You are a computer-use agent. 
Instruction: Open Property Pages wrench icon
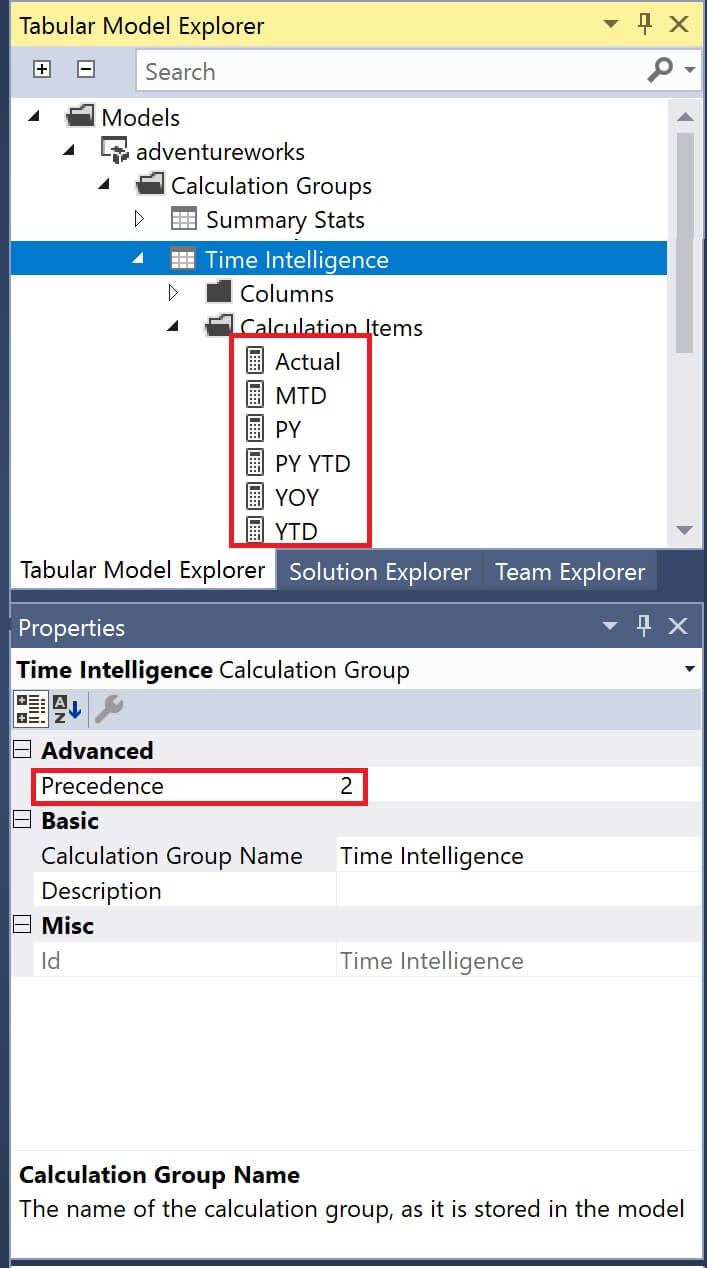click(107, 709)
